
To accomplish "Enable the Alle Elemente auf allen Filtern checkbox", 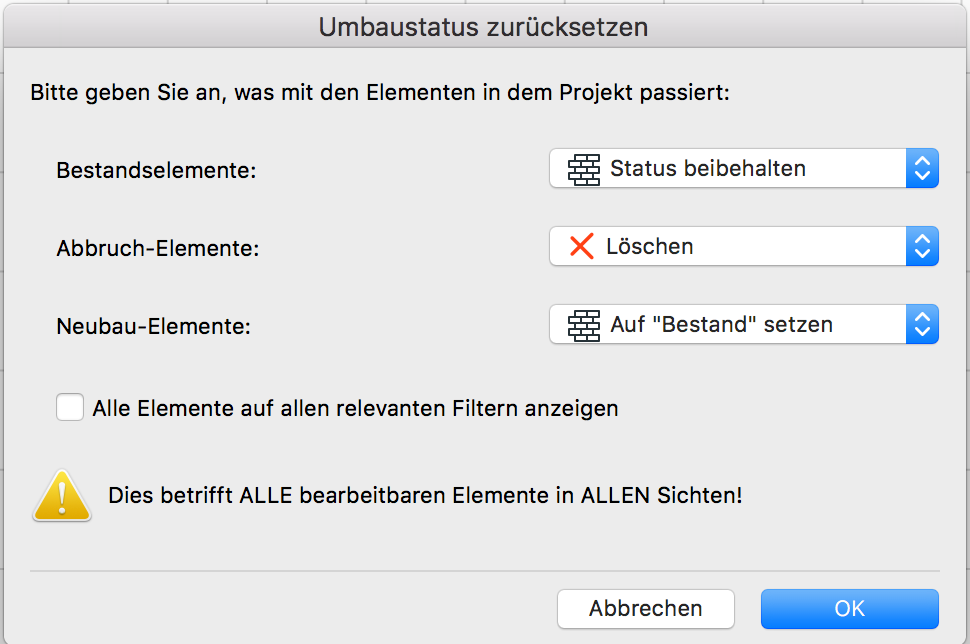I will (x=70, y=408).
